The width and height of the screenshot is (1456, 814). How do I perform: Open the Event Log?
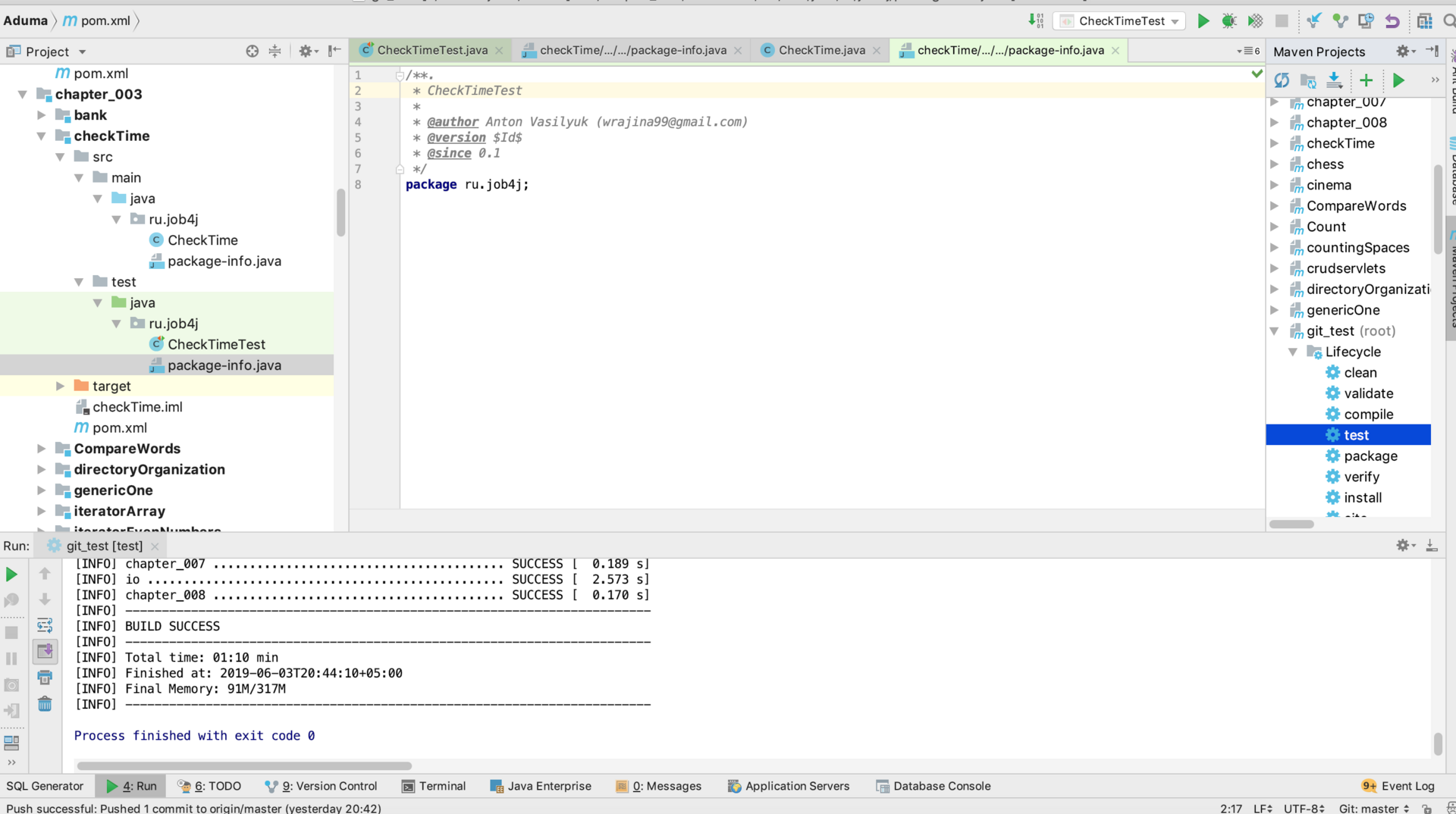[1398, 786]
